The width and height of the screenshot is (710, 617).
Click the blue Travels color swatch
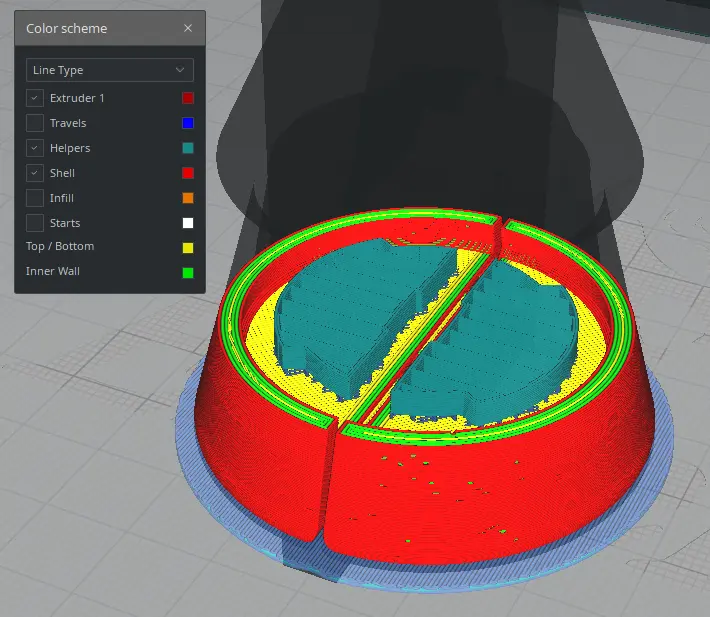(188, 123)
